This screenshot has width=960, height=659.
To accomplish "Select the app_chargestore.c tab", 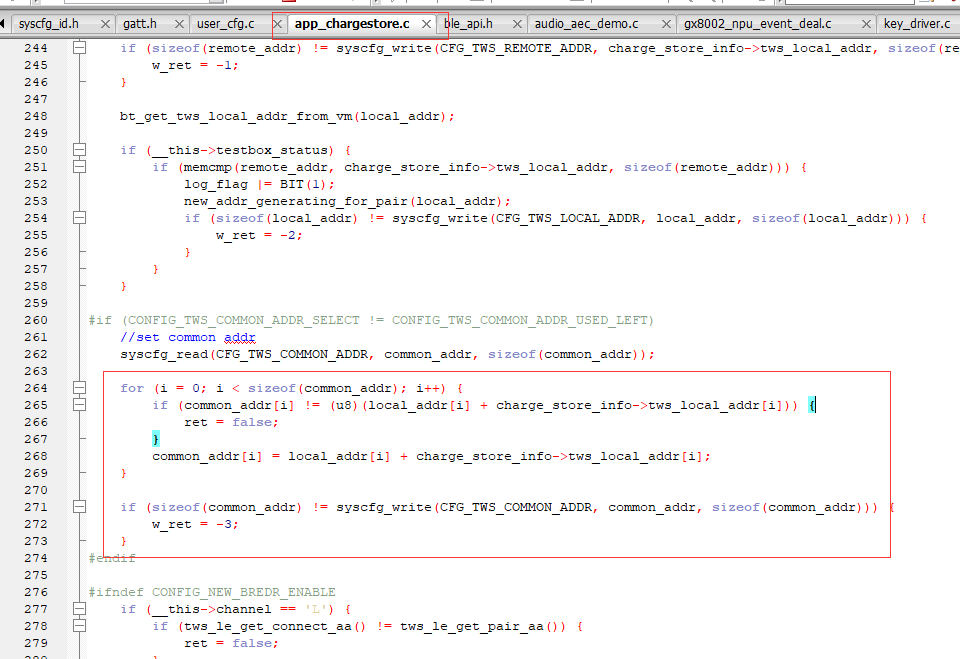I will [x=352, y=24].
